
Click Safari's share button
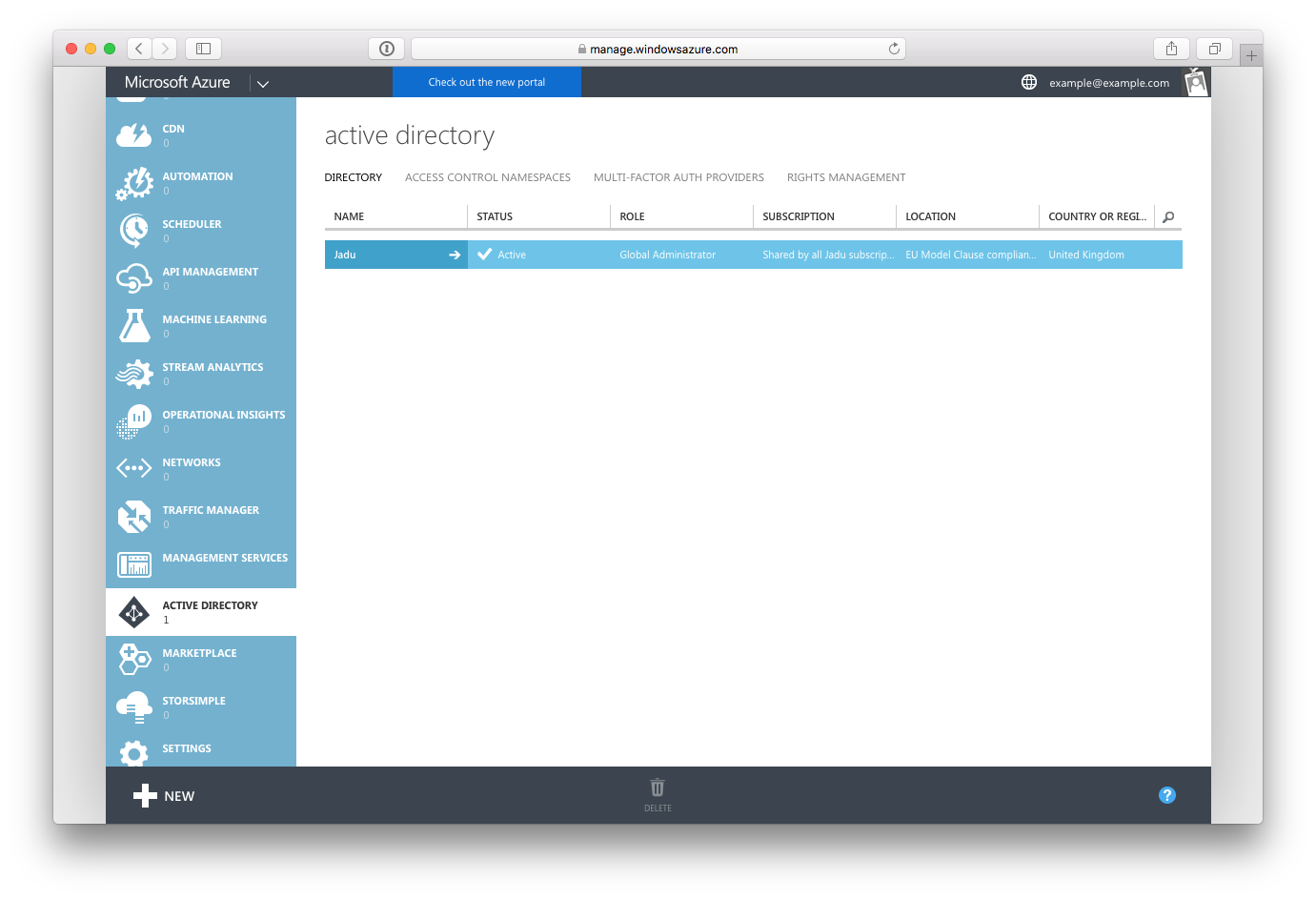1171,49
